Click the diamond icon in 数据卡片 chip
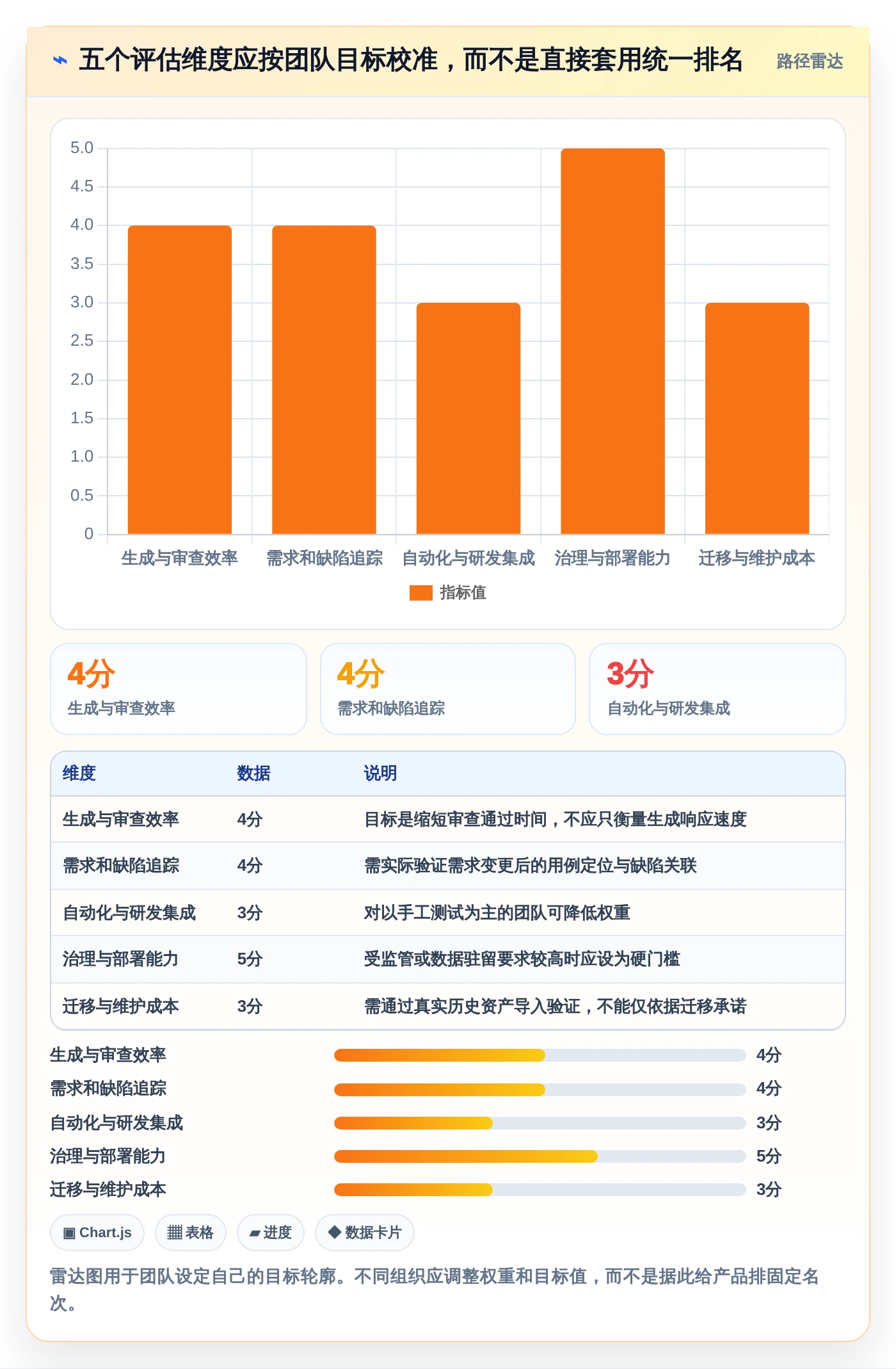 (x=334, y=1232)
